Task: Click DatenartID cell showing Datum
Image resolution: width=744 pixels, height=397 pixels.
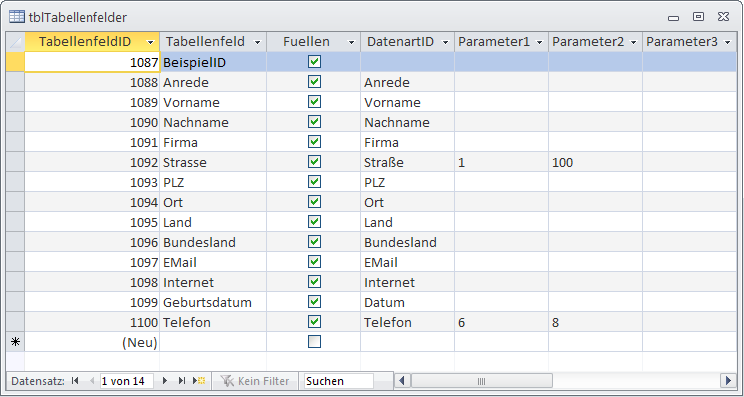Action: [408, 302]
